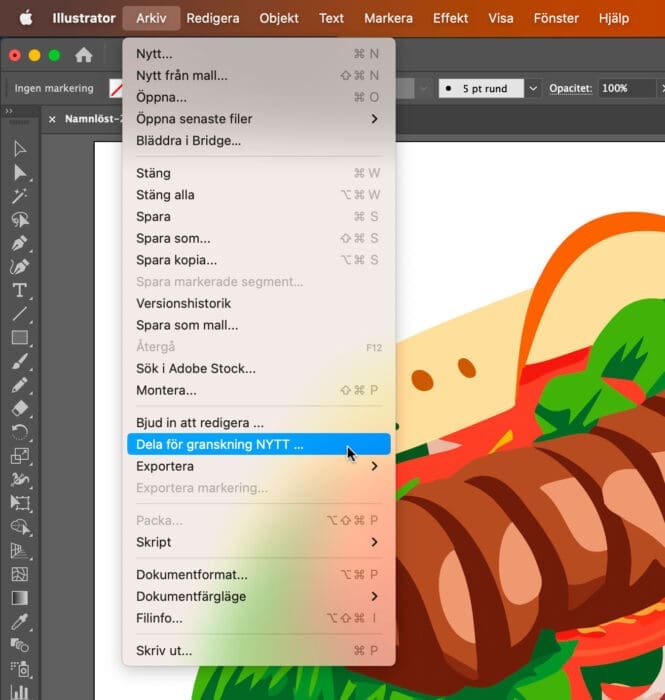
Task: Select the Symbol Sprayer tool
Action: [x=20, y=669]
